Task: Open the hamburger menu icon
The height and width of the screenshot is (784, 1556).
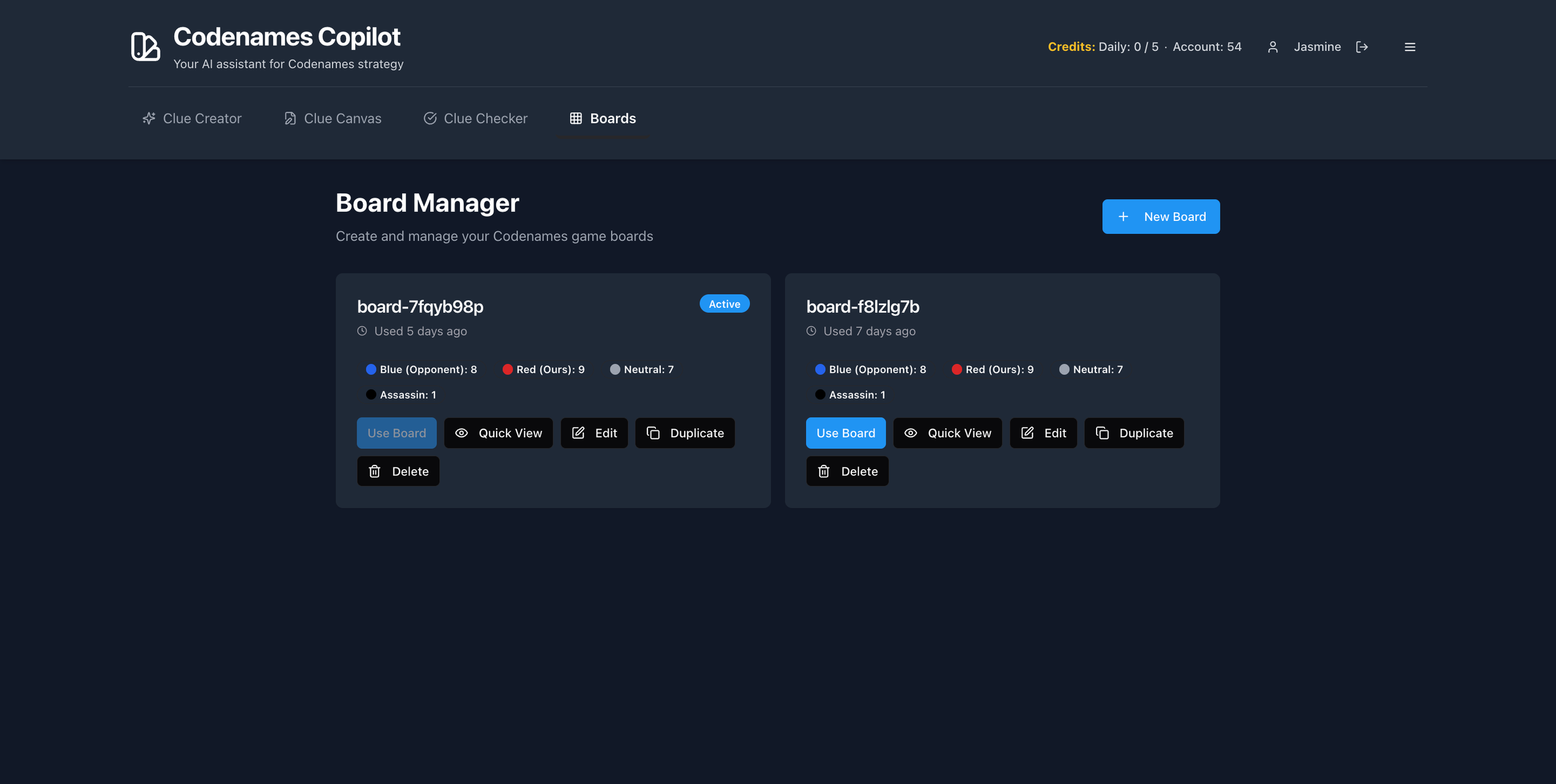Action: (1410, 47)
